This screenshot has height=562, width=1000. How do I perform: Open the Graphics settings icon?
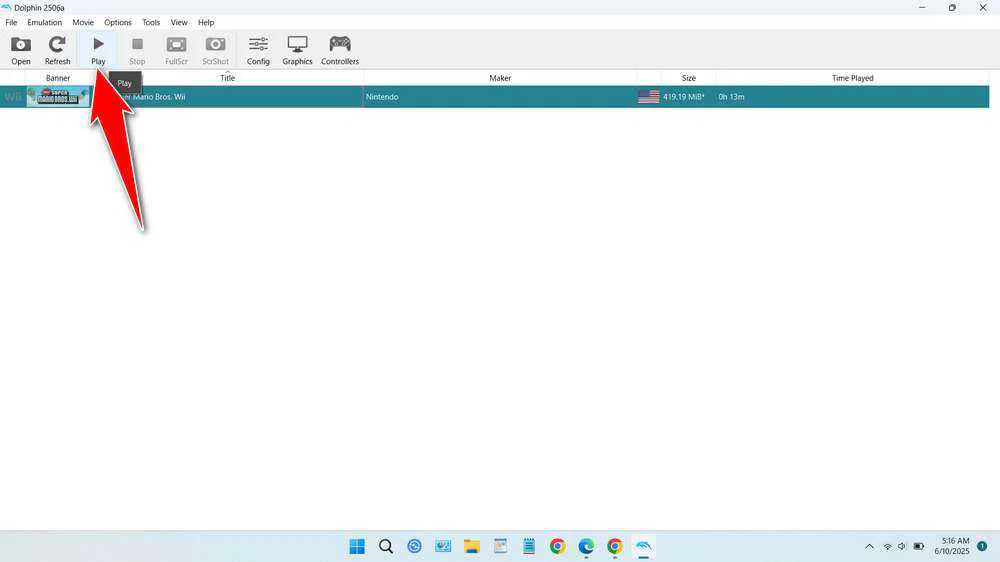tap(297, 50)
